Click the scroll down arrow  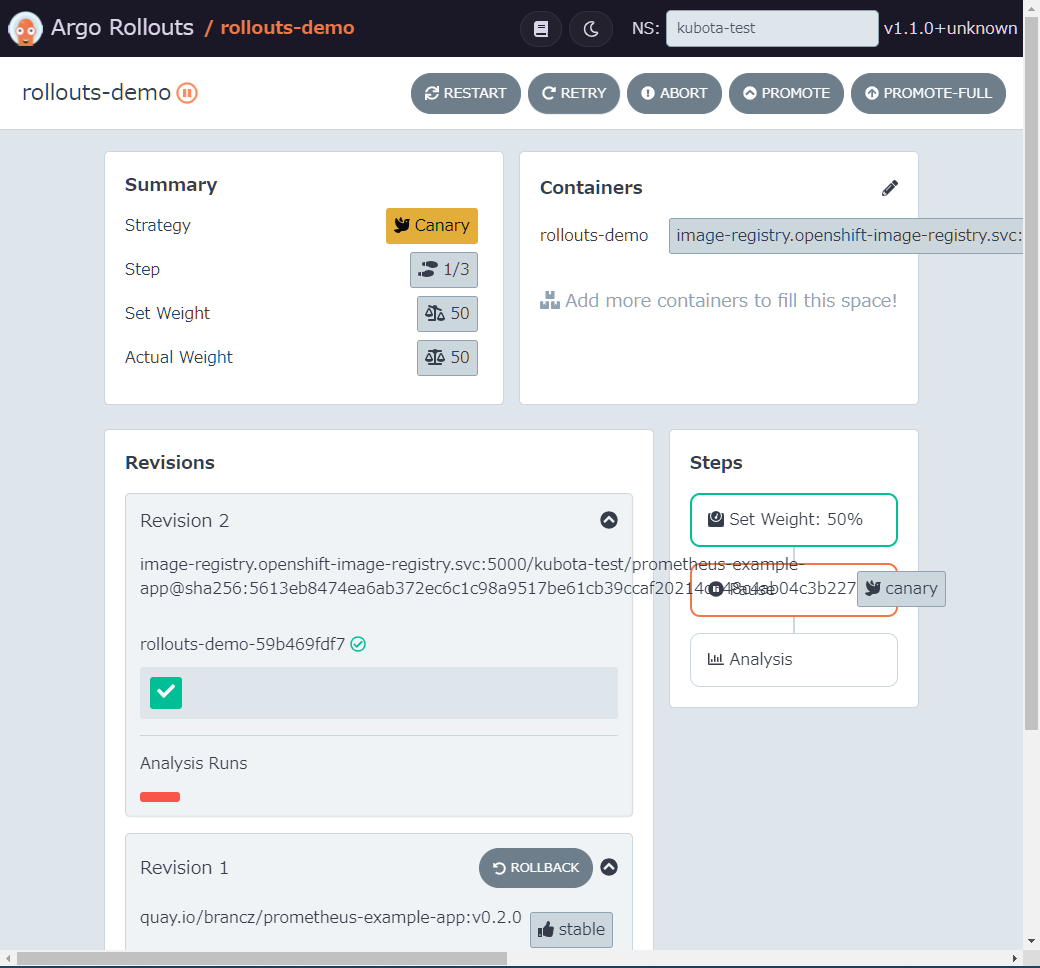(1031, 941)
